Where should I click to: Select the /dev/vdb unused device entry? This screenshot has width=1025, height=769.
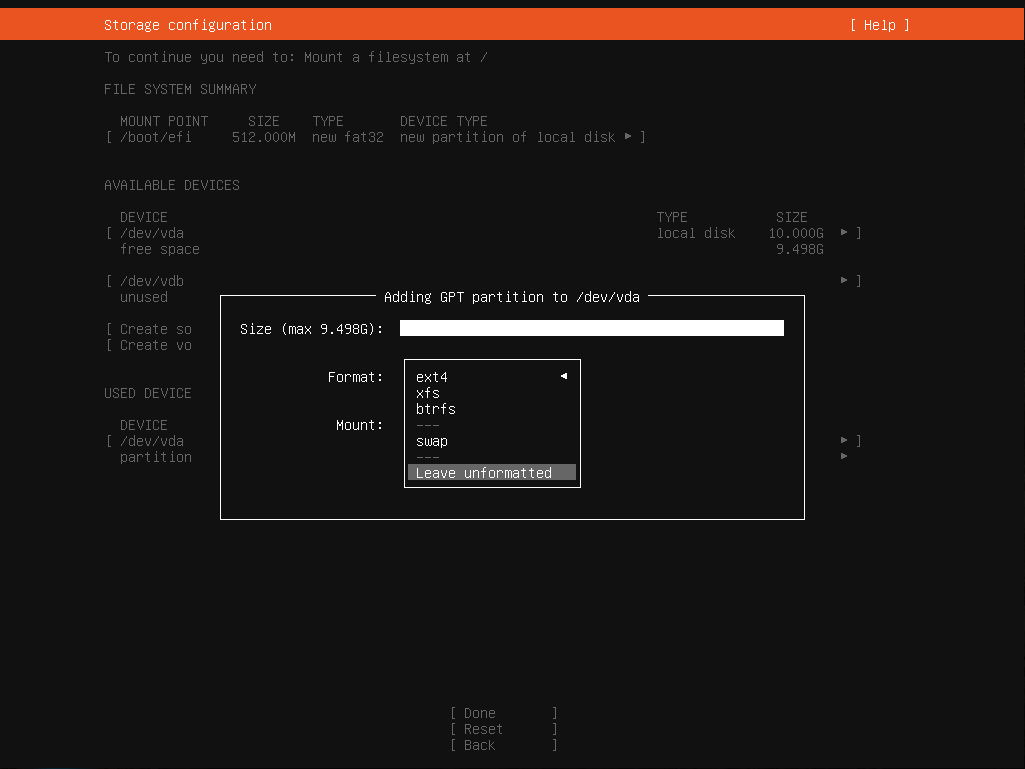152,281
